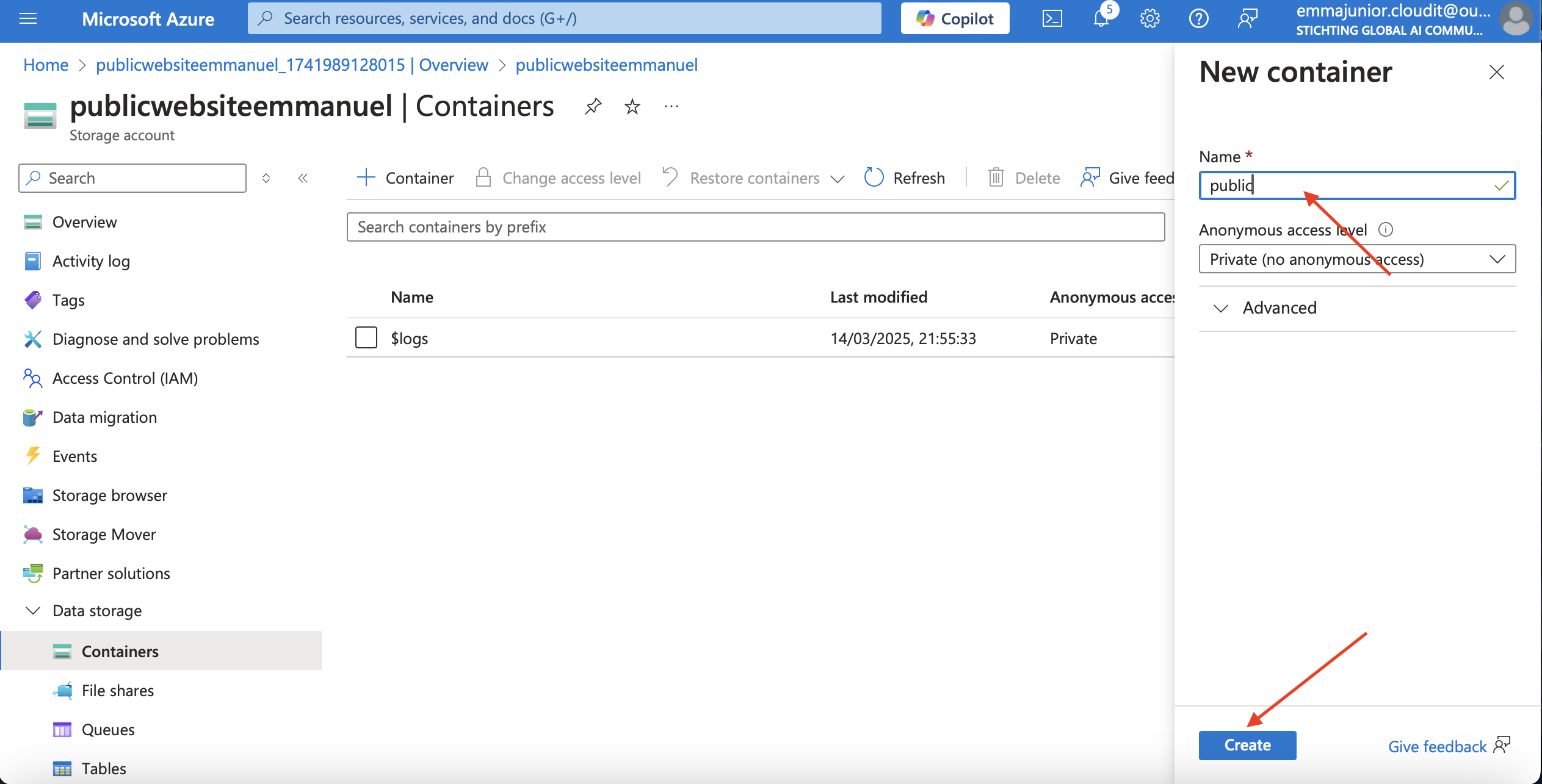1542x784 pixels.
Task: Open Partner solutions
Action: tap(111, 574)
